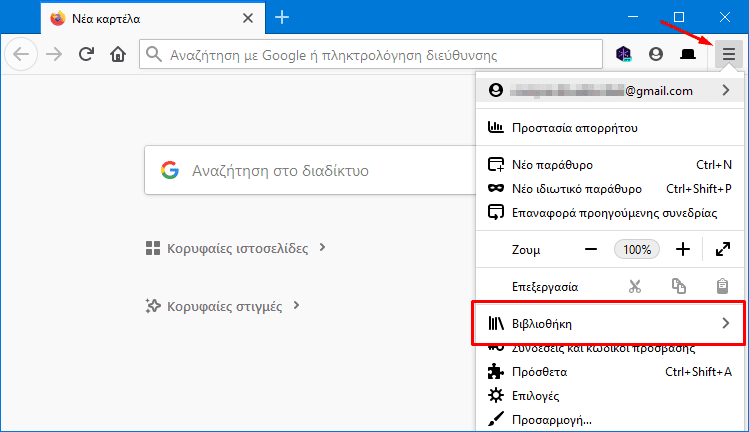
Task: Click the Cut scissors icon
Action: tap(634, 286)
